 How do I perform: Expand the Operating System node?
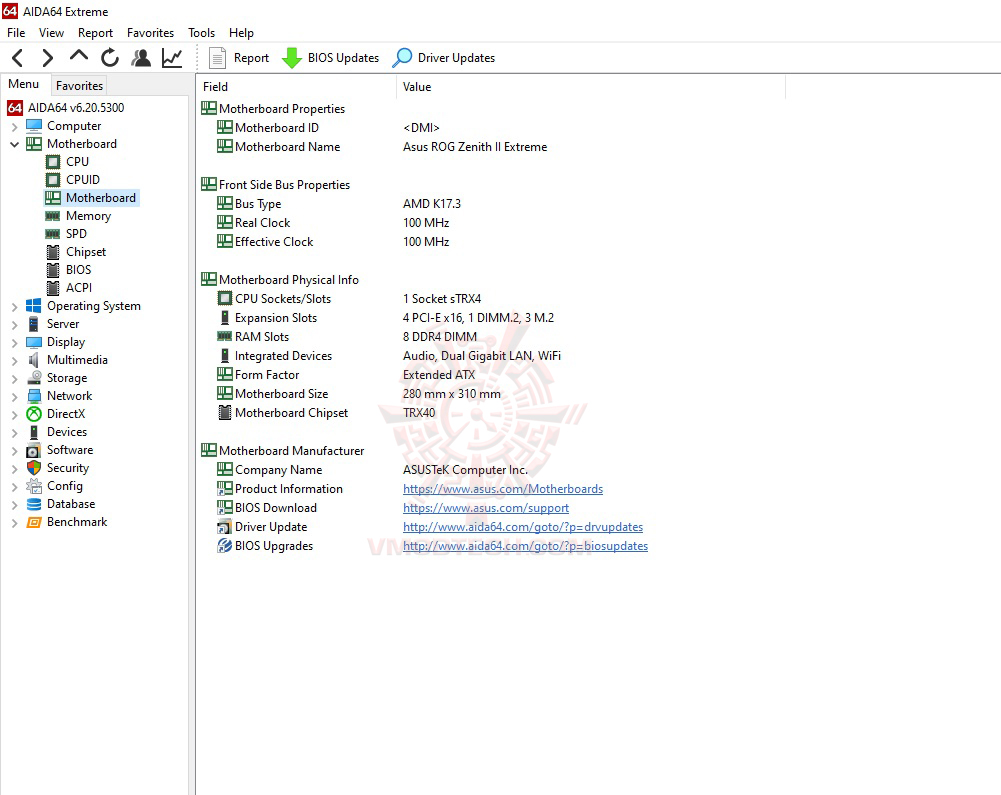coord(14,307)
